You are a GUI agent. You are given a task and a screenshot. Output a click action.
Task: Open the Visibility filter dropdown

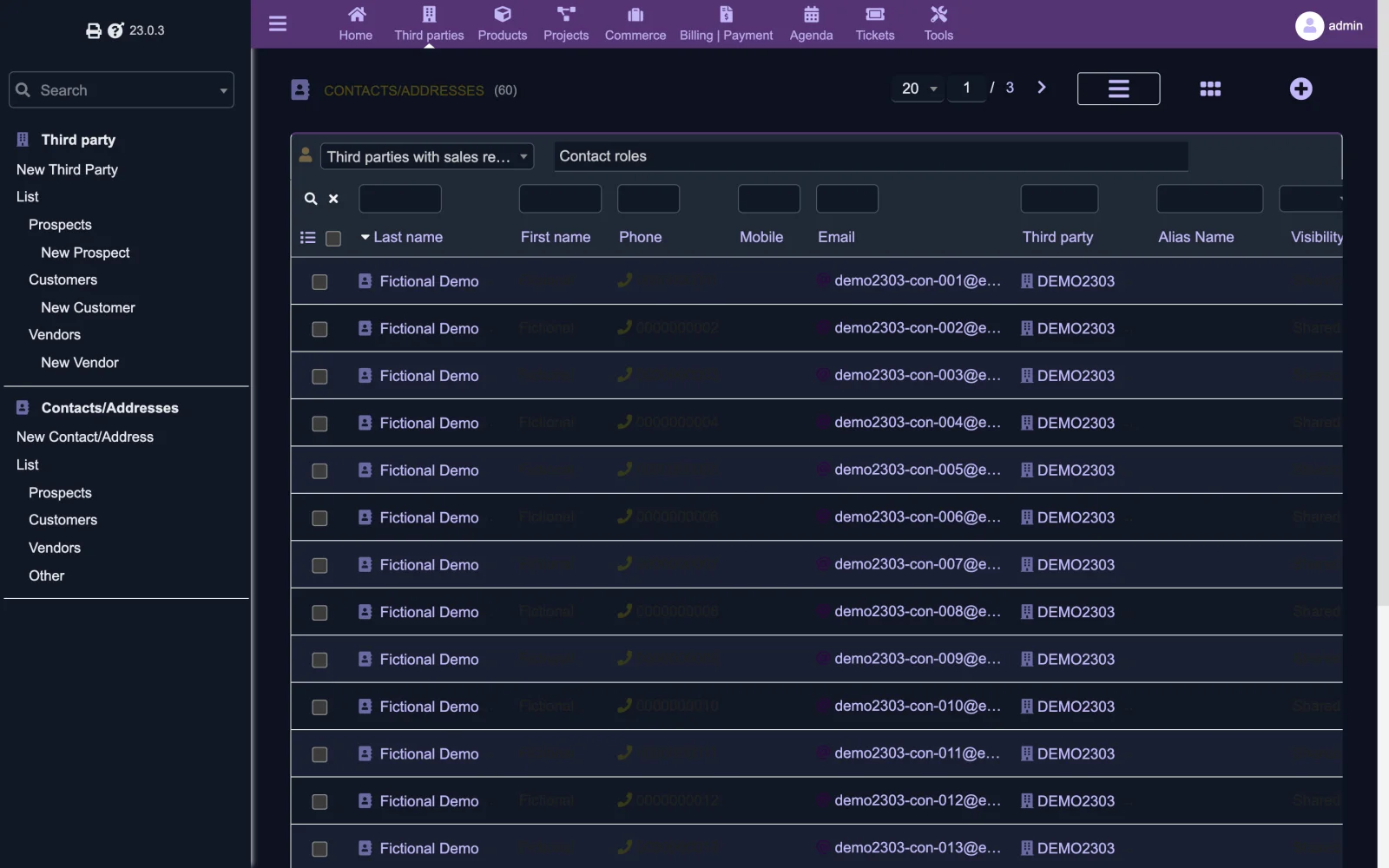click(1311, 199)
